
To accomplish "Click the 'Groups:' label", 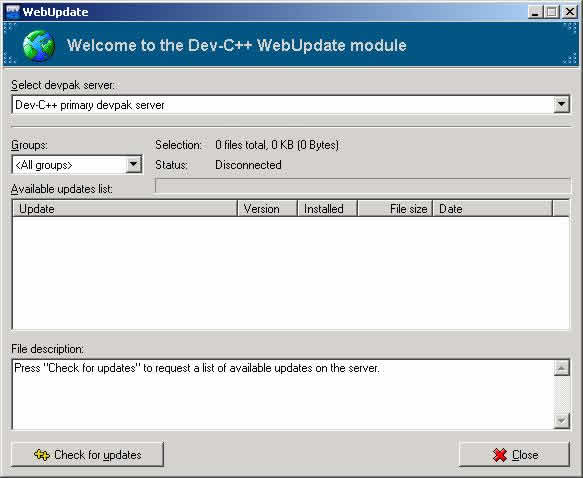I will pos(29,145).
